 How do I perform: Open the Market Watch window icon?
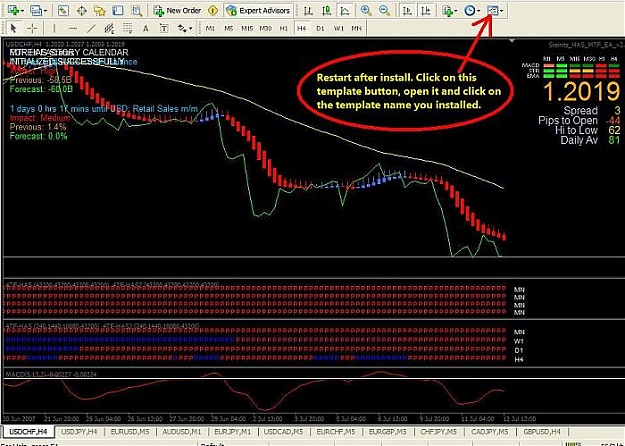tap(63, 11)
